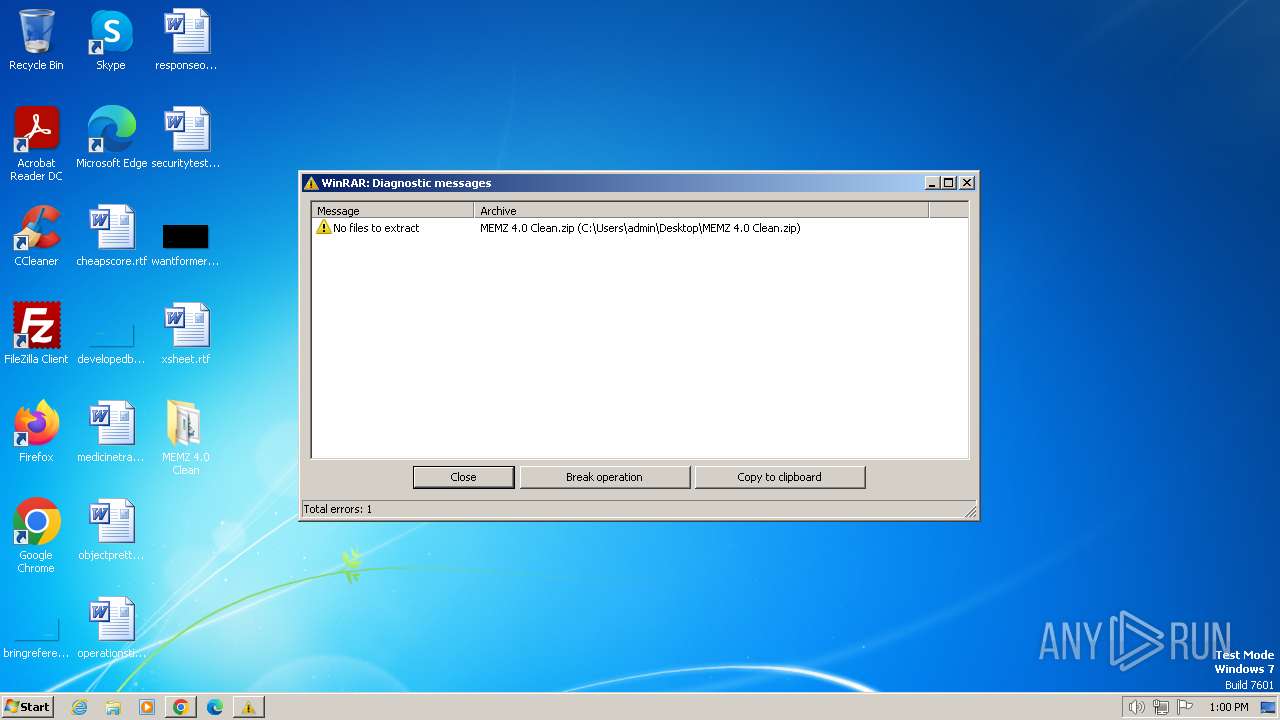Open Acrobat Reader DC shortcut
The width and height of the screenshot is (1280, 720).
(x=36, y=143)
